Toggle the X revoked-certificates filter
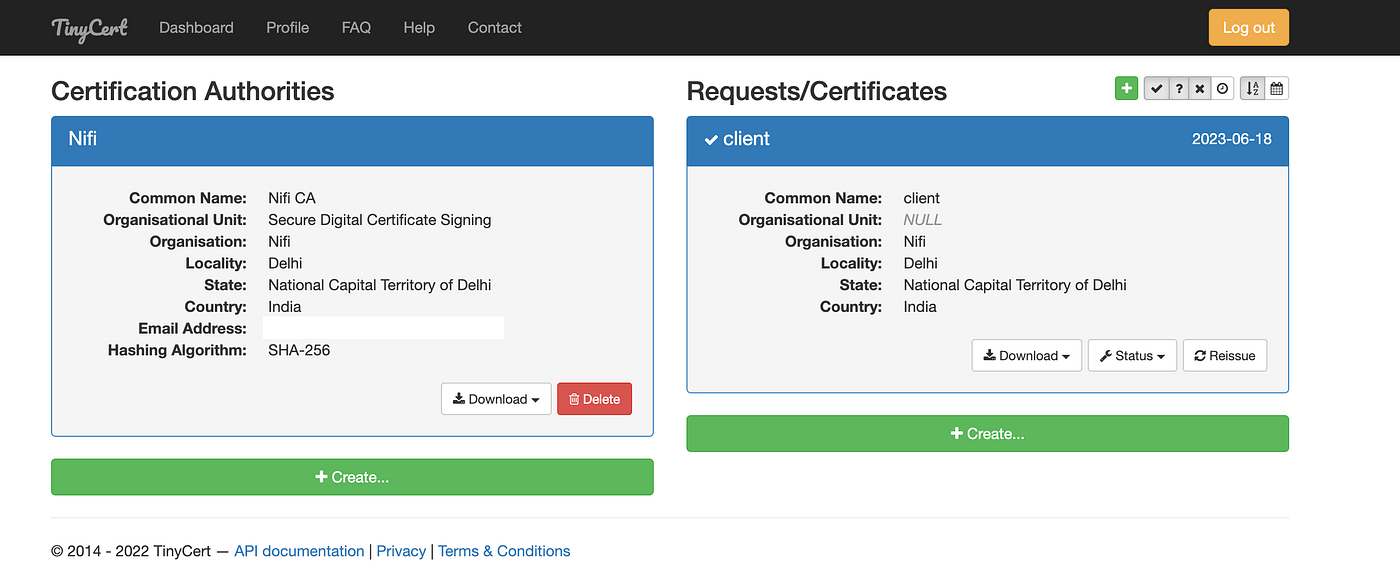Image resolution: width=1400 pixels, height=588 pixels. click(x=1200, y=89)
